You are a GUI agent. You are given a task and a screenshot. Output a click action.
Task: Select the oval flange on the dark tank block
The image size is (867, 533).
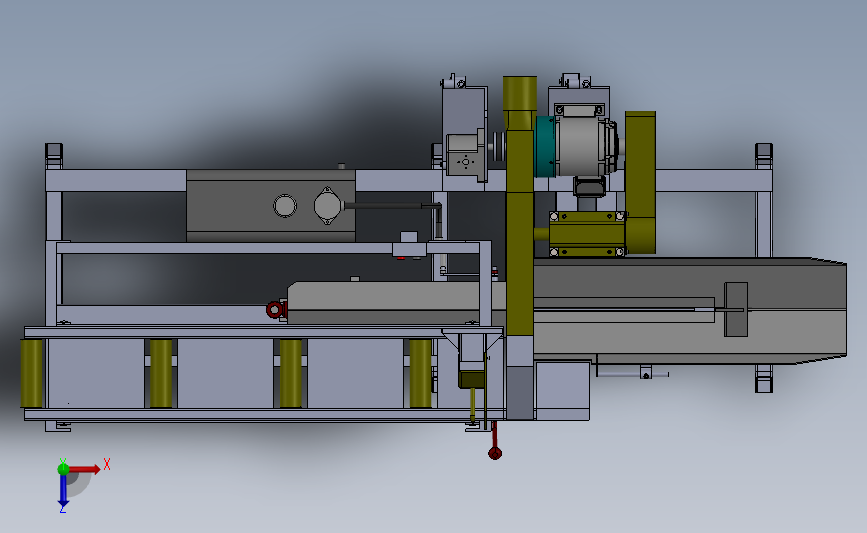[x=327, y=206]
